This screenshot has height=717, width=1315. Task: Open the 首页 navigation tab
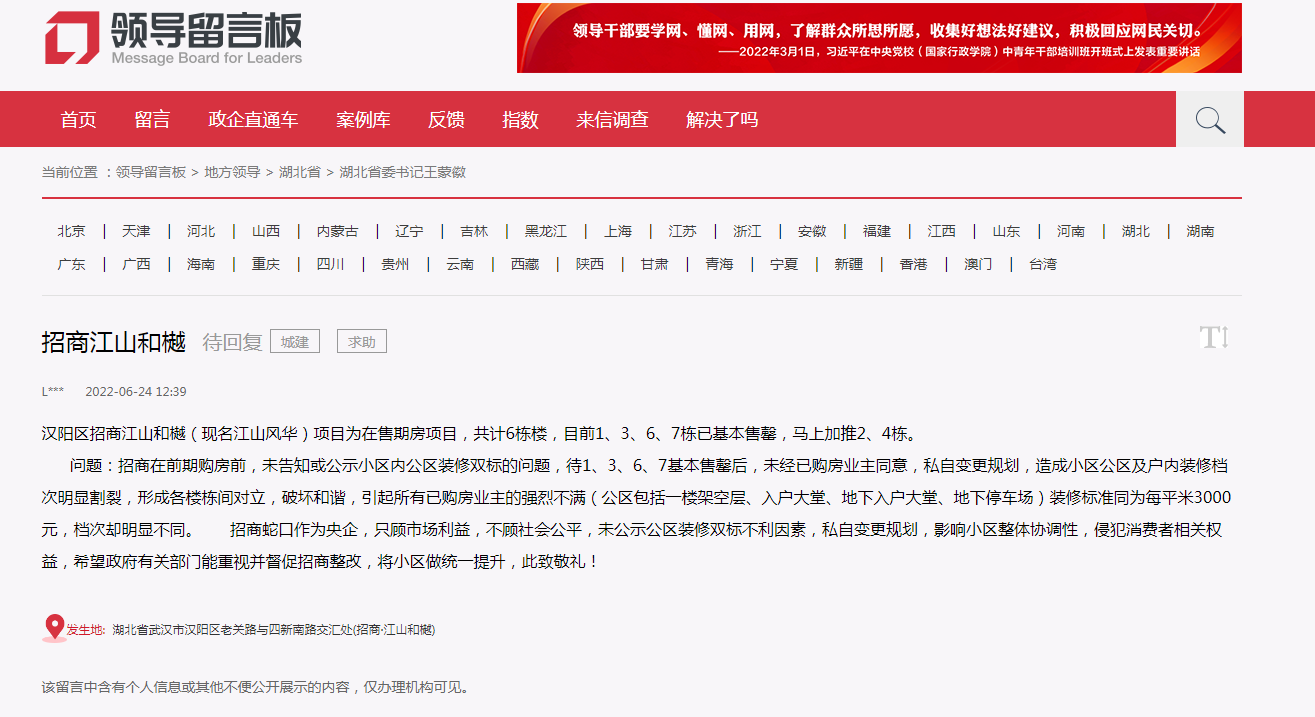pos(78,120)
